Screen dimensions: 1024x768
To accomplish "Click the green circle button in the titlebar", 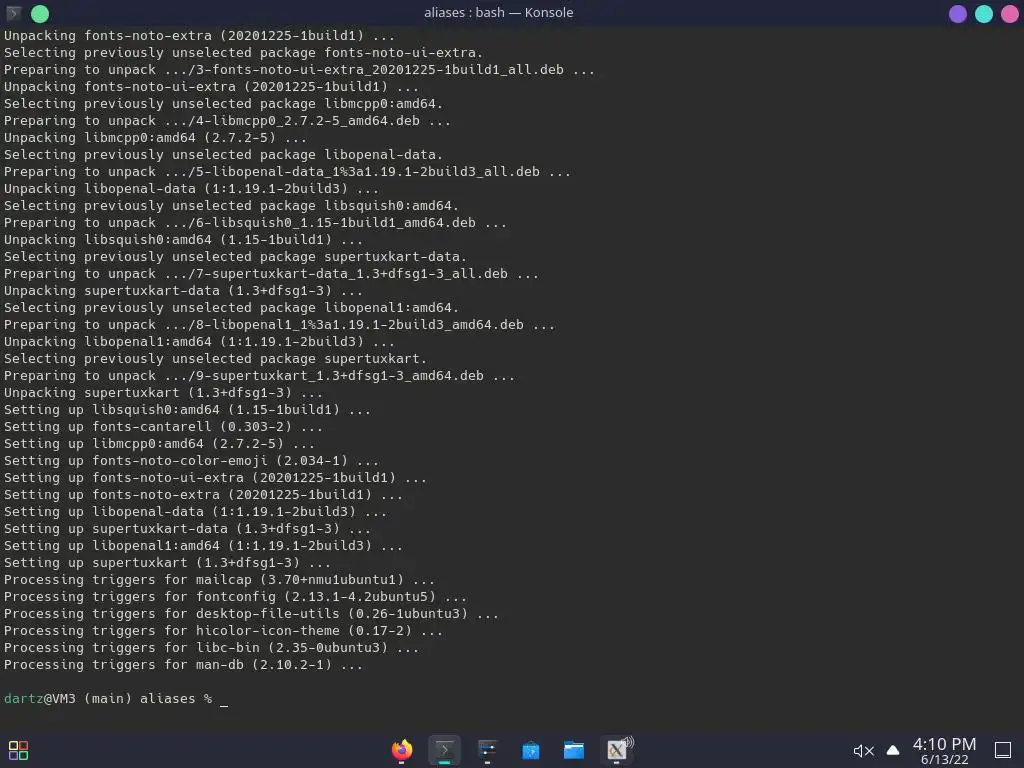I will click(40, 13).
